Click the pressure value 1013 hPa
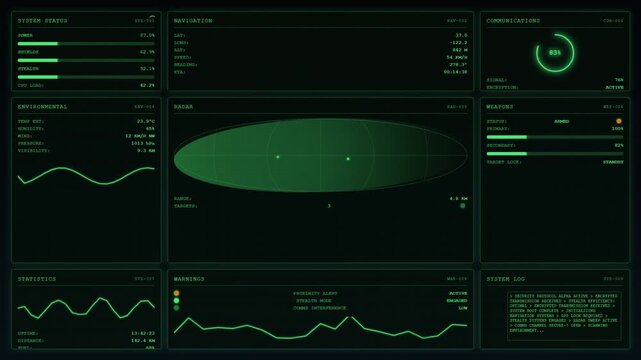 pos(143,143)
